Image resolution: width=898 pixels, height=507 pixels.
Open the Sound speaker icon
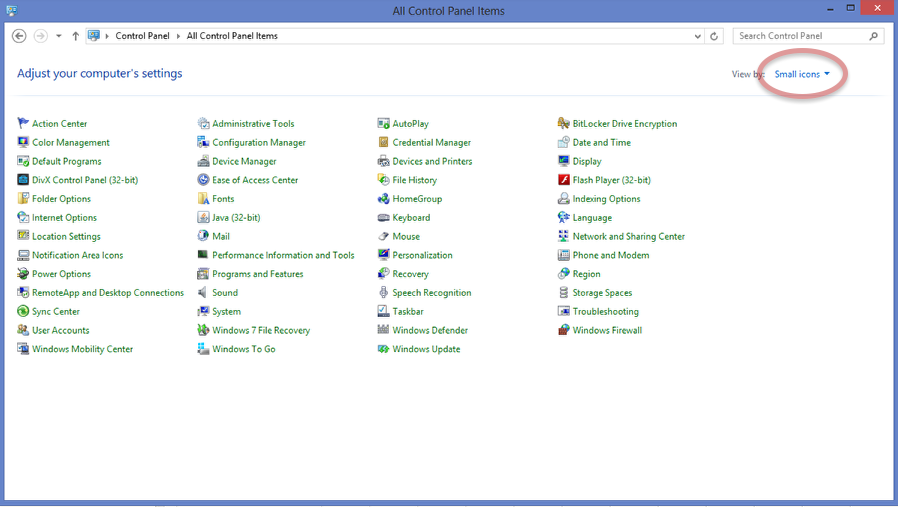point(203,292)
